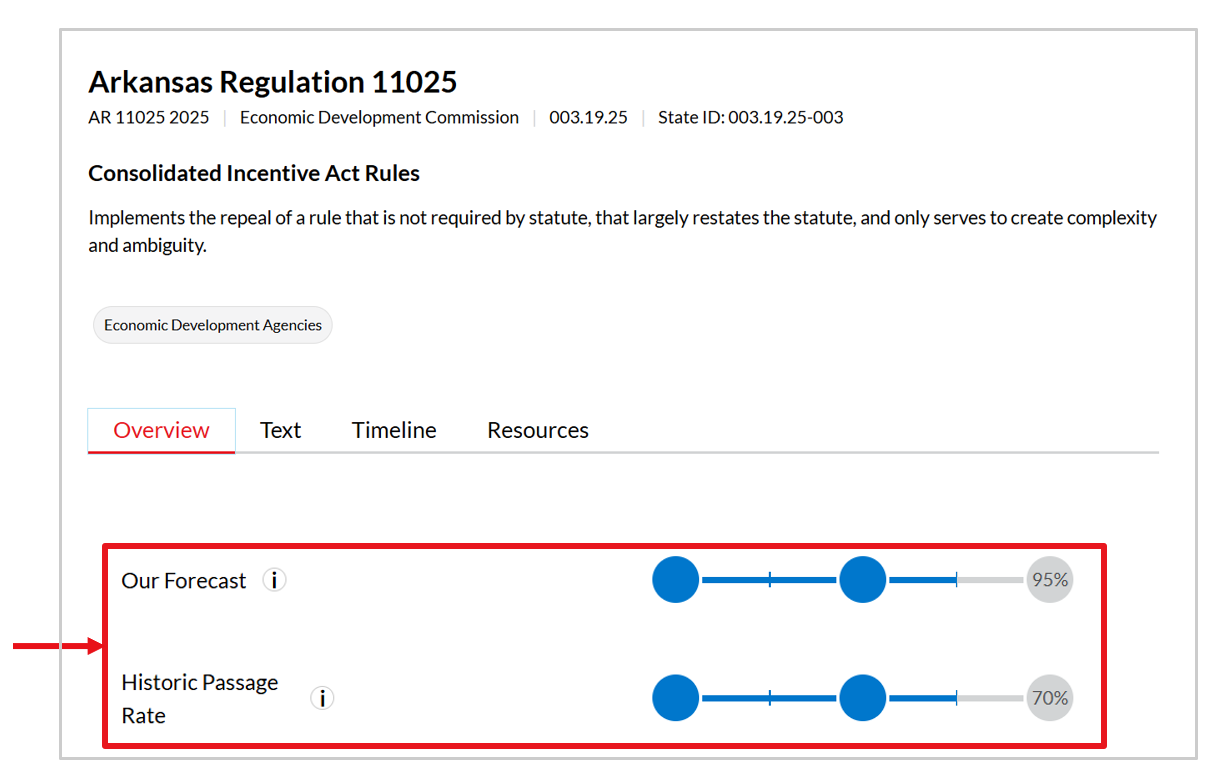The width and height of the screenshot is (1216, 779).
Task: Click gray unfilled end of Historic Passage bar
Action: [x=990, y=698]
